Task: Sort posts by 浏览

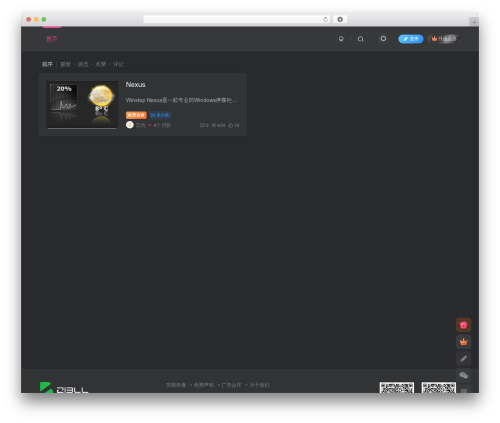Action: point(83,64)
